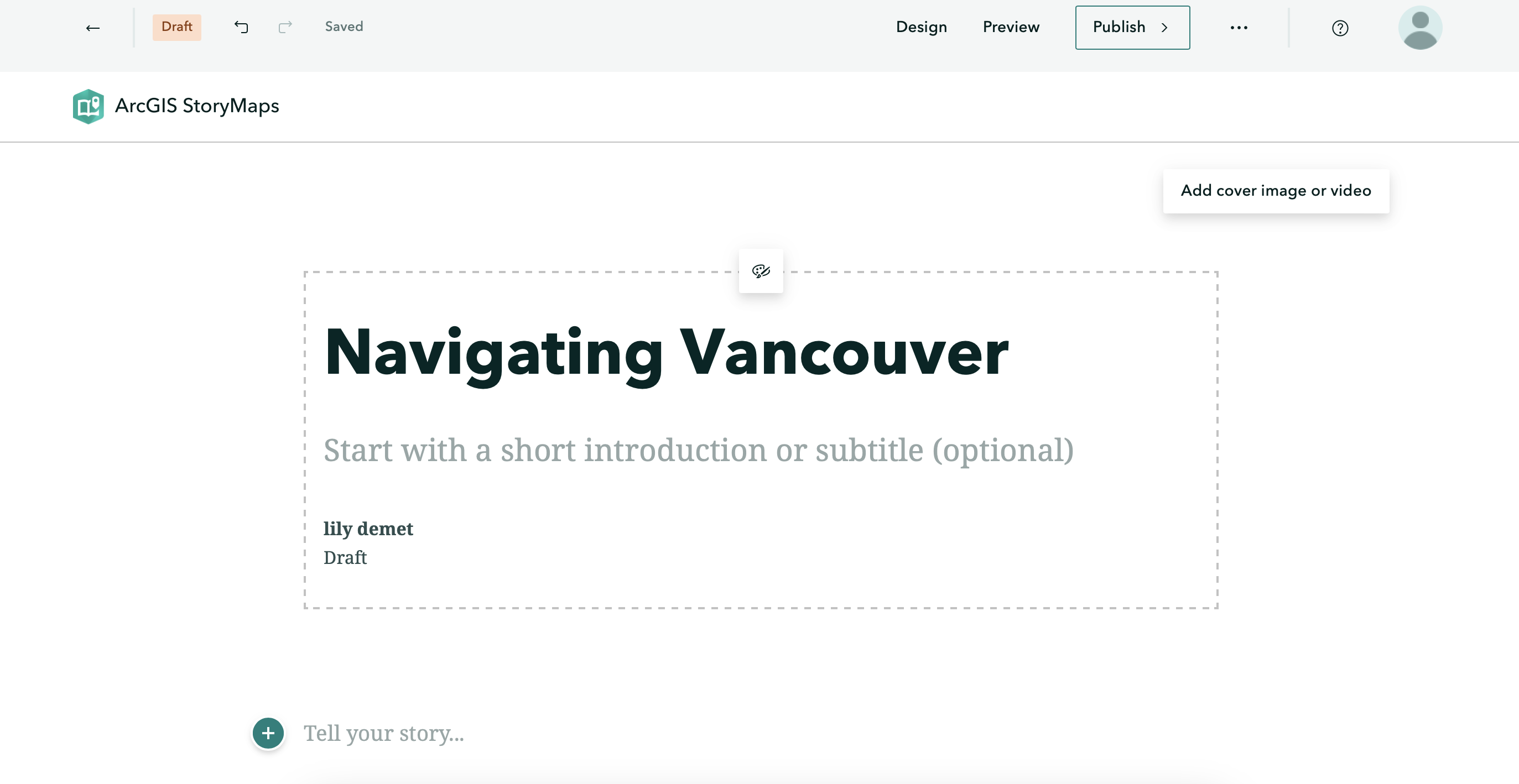The image size is (1519, 784).
Task: Open cover design palette options
Action: point(761,271)
